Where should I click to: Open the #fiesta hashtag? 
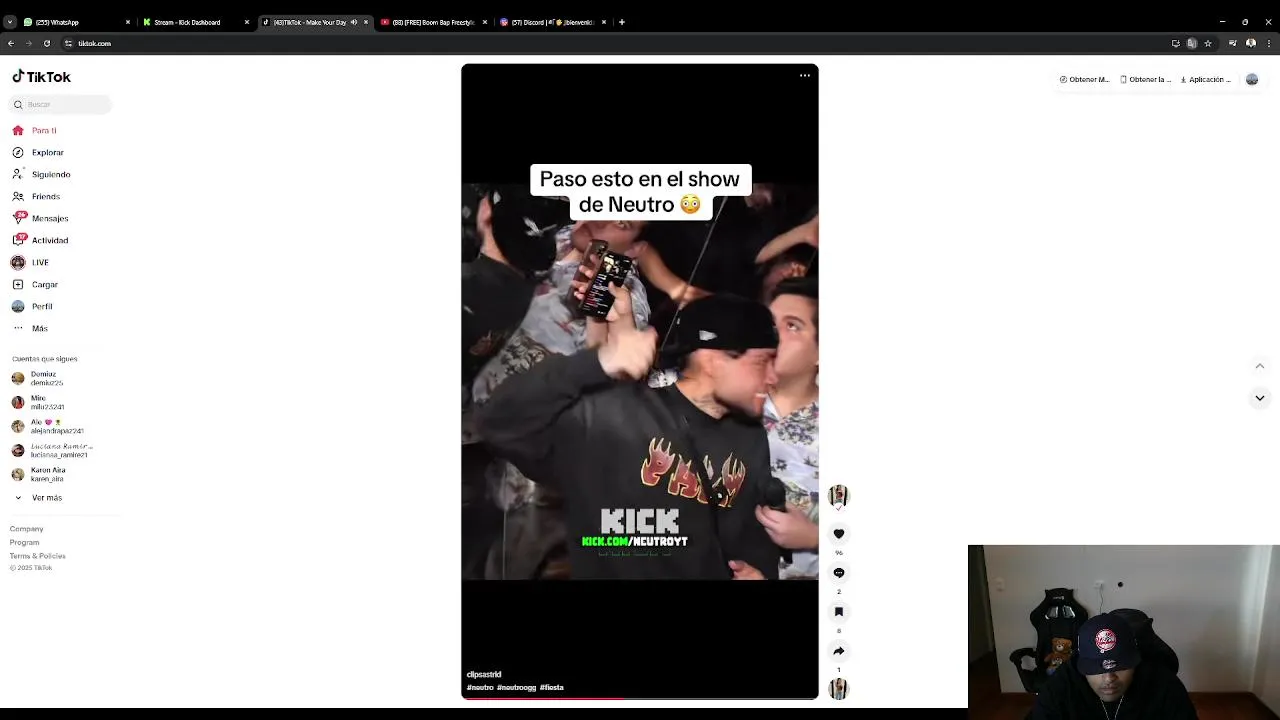[552, 688]
